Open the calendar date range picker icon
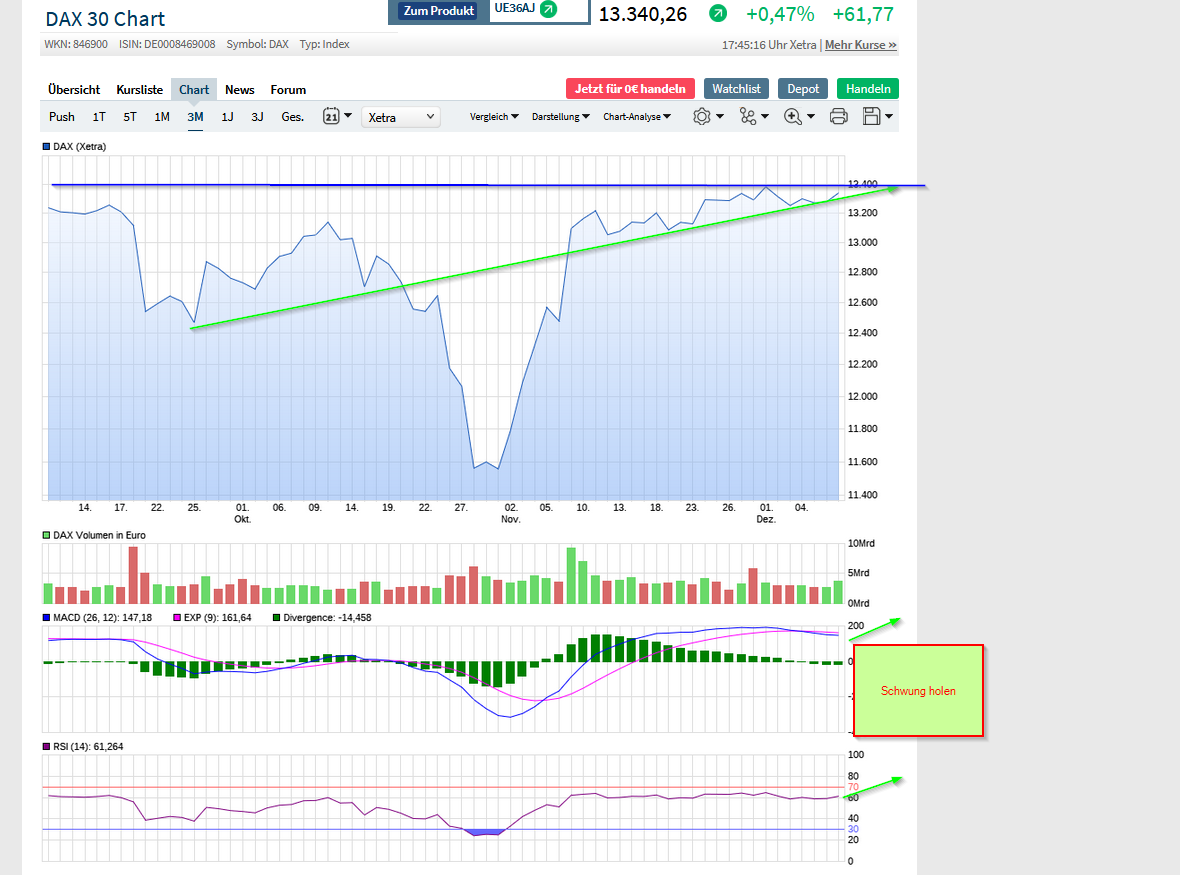The height and width of the screenshot is (875, 1180). pyautogui.click(x=331, y=117)
